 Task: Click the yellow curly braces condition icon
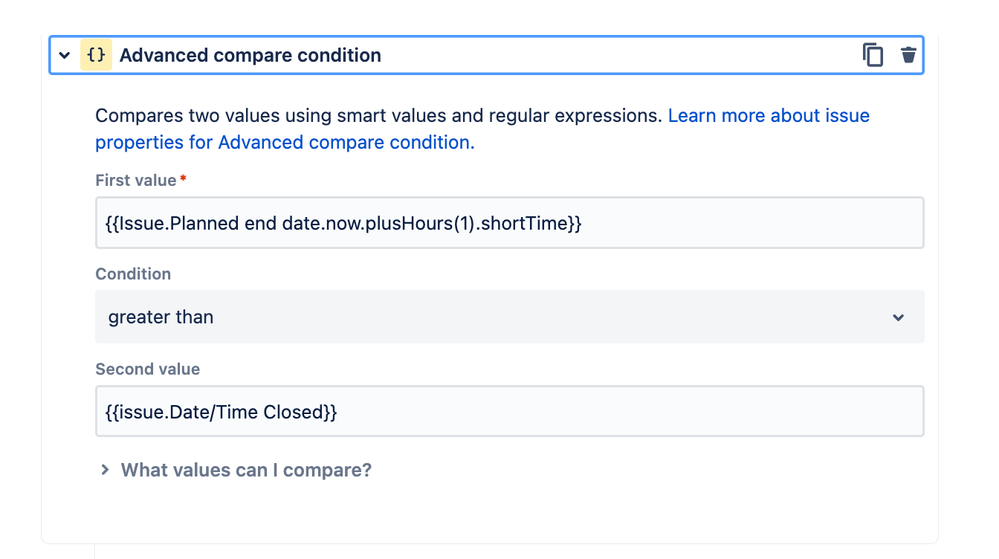(x=96, y=55)
